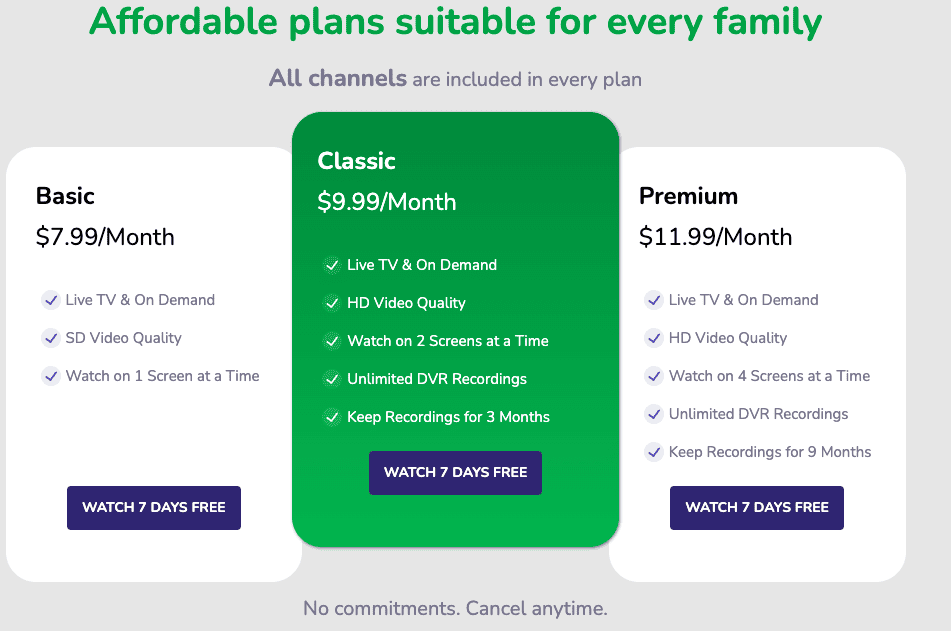This screenshot has width=951, height=631.
Task: Click the $7.99/Month Basic price
Action: pyautogui.click(x=105, y=237)
